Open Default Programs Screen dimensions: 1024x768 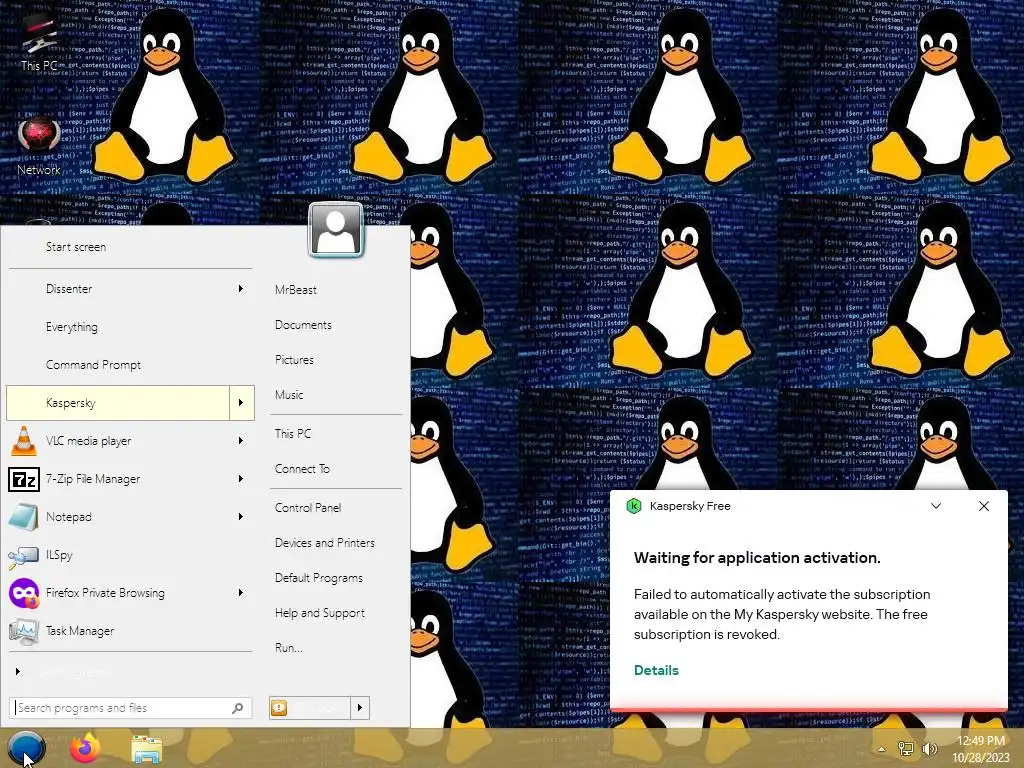[x=319, y=578]
